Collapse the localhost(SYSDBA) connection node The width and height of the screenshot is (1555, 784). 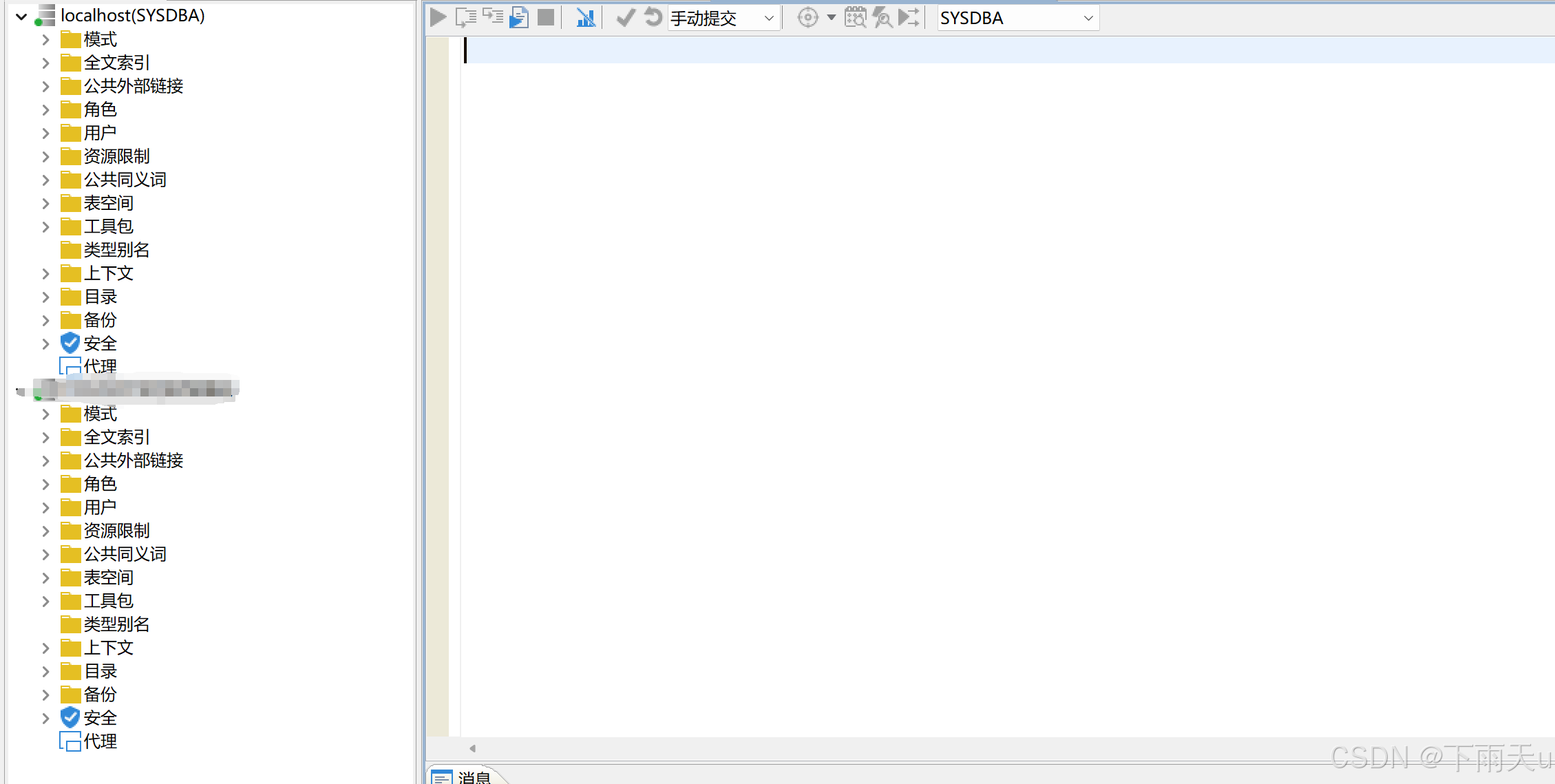(21, 16)
